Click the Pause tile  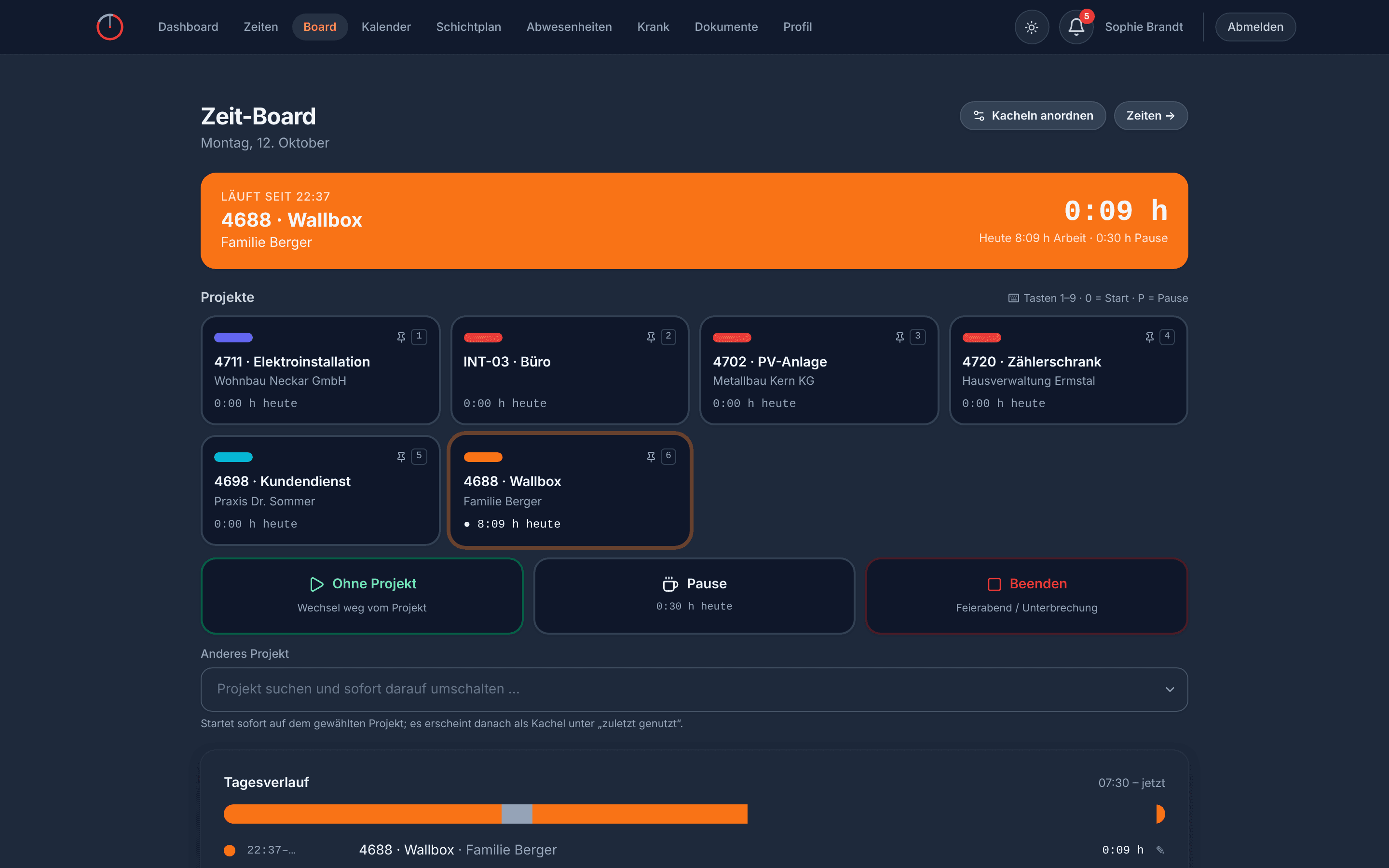(694, 596)
